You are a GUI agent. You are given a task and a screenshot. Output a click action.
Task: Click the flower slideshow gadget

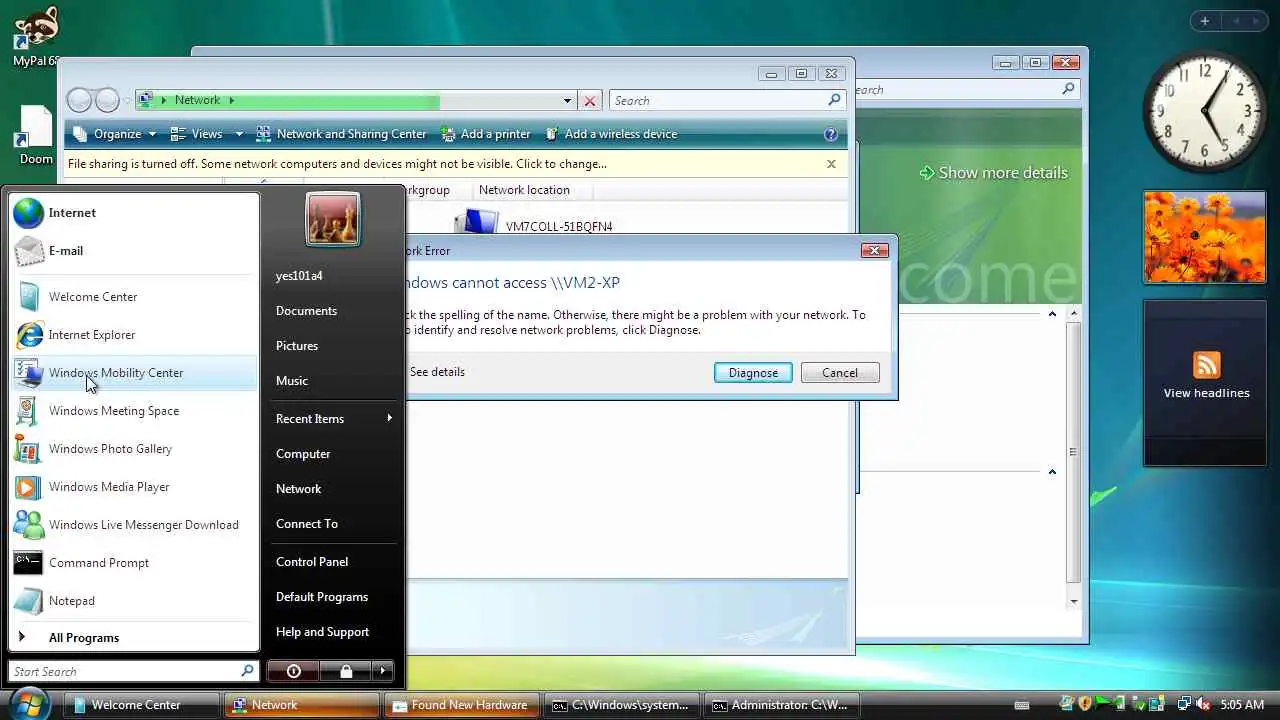click(x=1205, y=237)
